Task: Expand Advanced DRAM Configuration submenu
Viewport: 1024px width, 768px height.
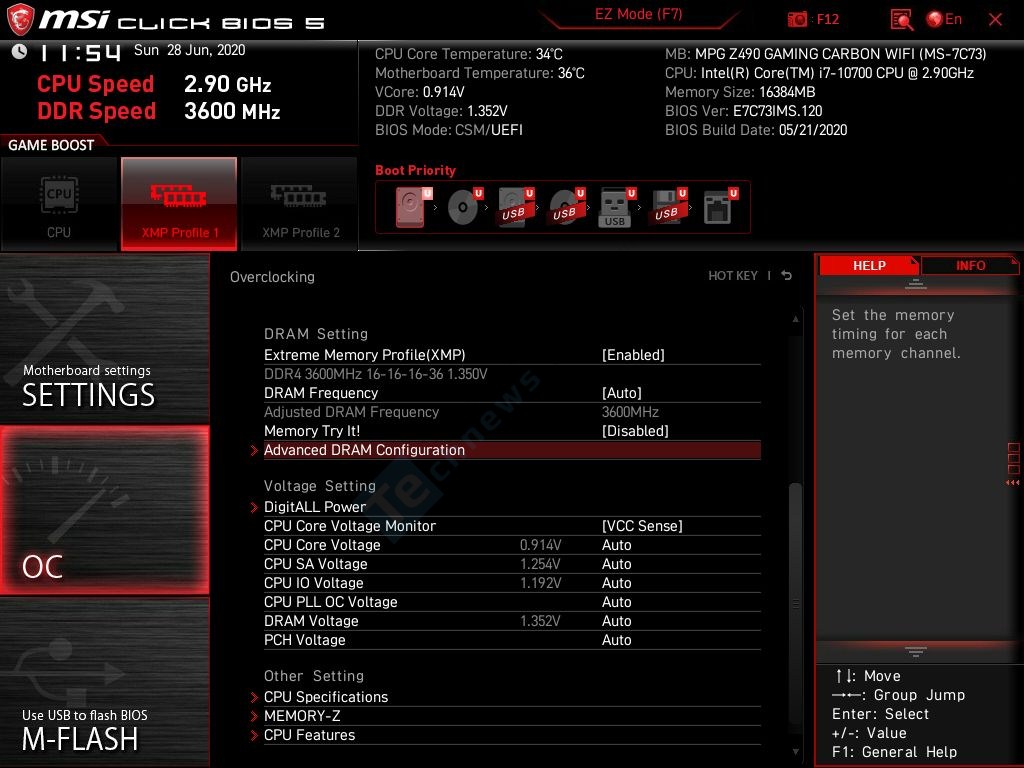Action: click(512, 450)
